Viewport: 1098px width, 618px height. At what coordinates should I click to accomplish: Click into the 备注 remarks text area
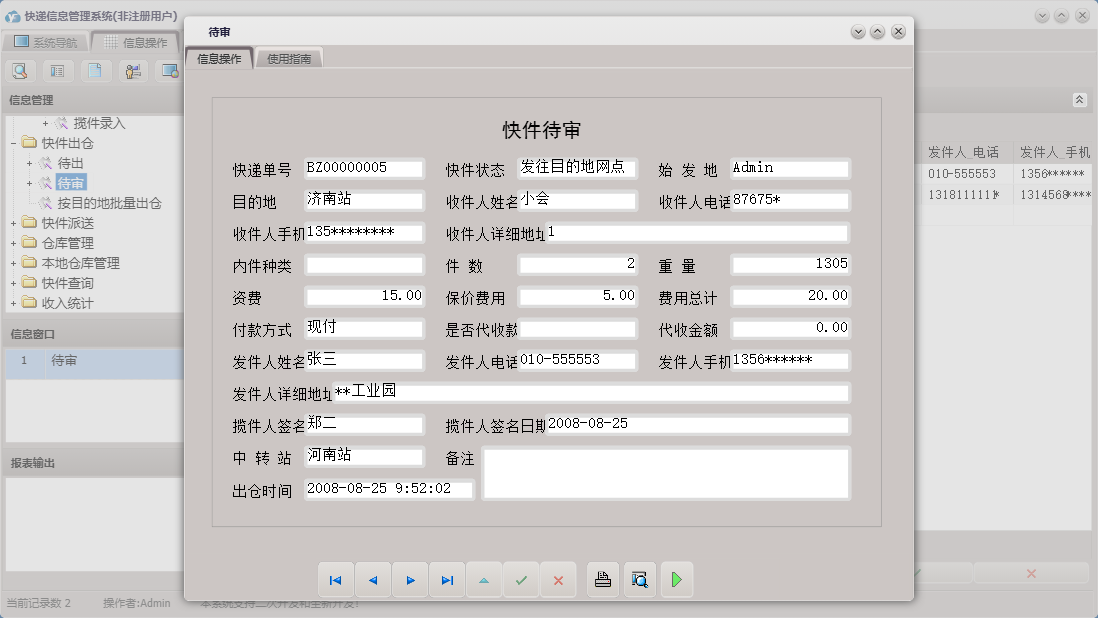(x=665, y=470)
